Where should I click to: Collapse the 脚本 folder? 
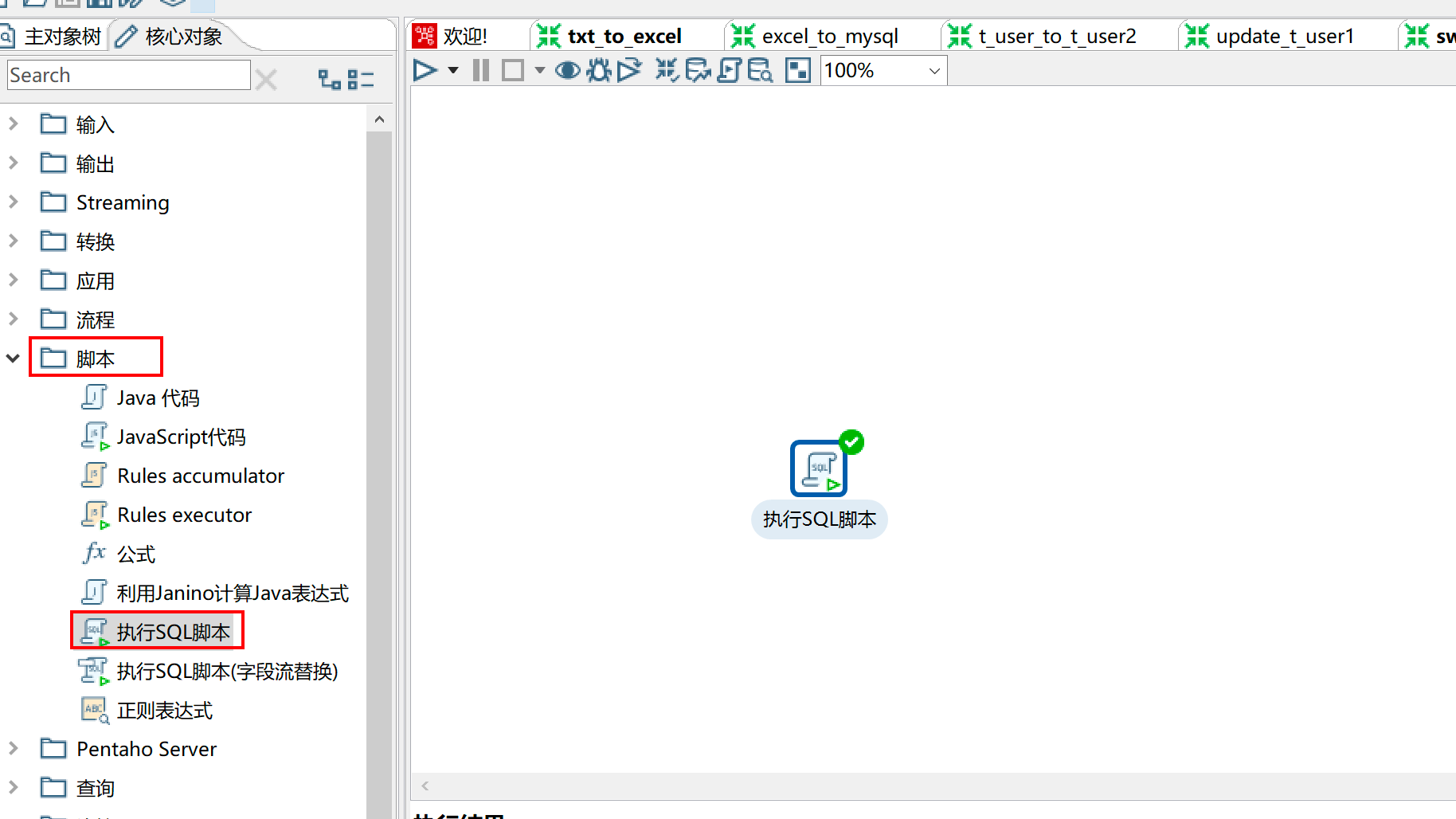tap(14, 359)
